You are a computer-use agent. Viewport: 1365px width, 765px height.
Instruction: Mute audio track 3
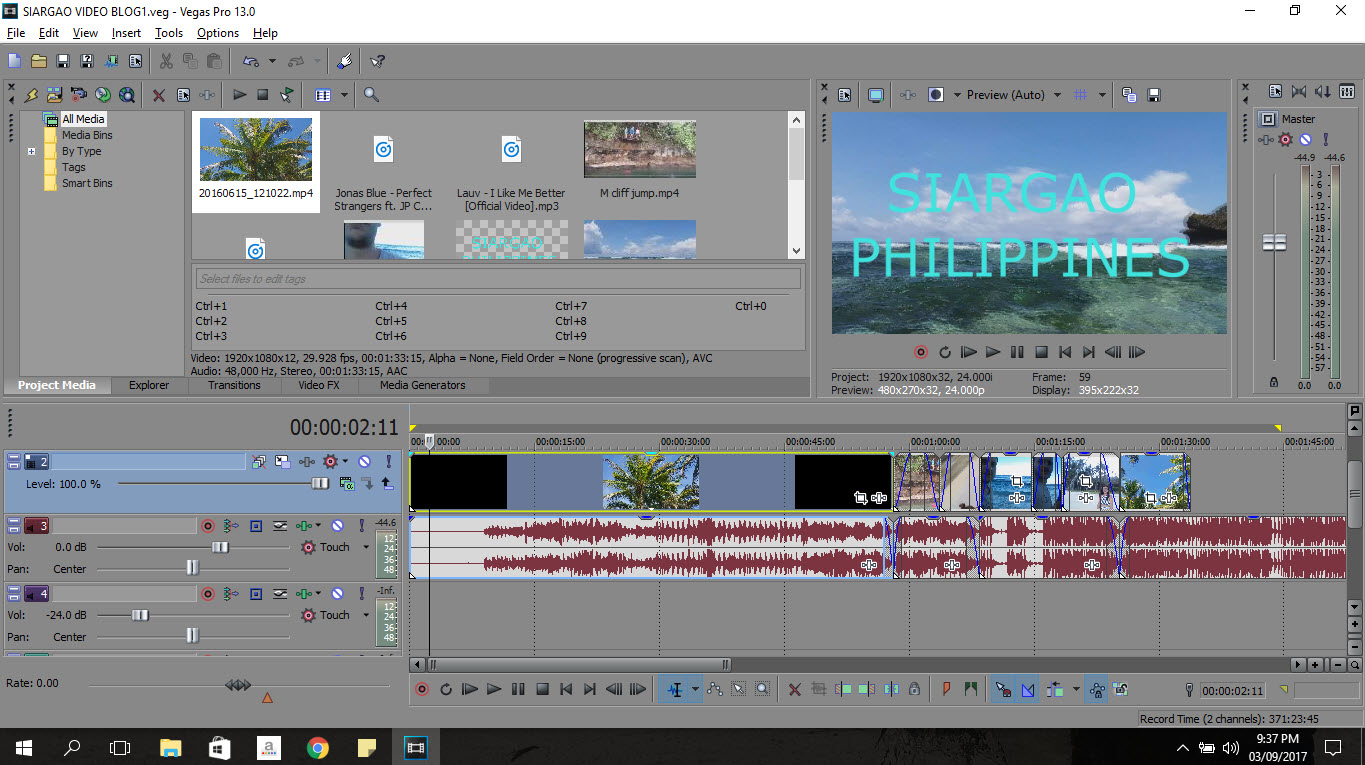coord(338,525)
